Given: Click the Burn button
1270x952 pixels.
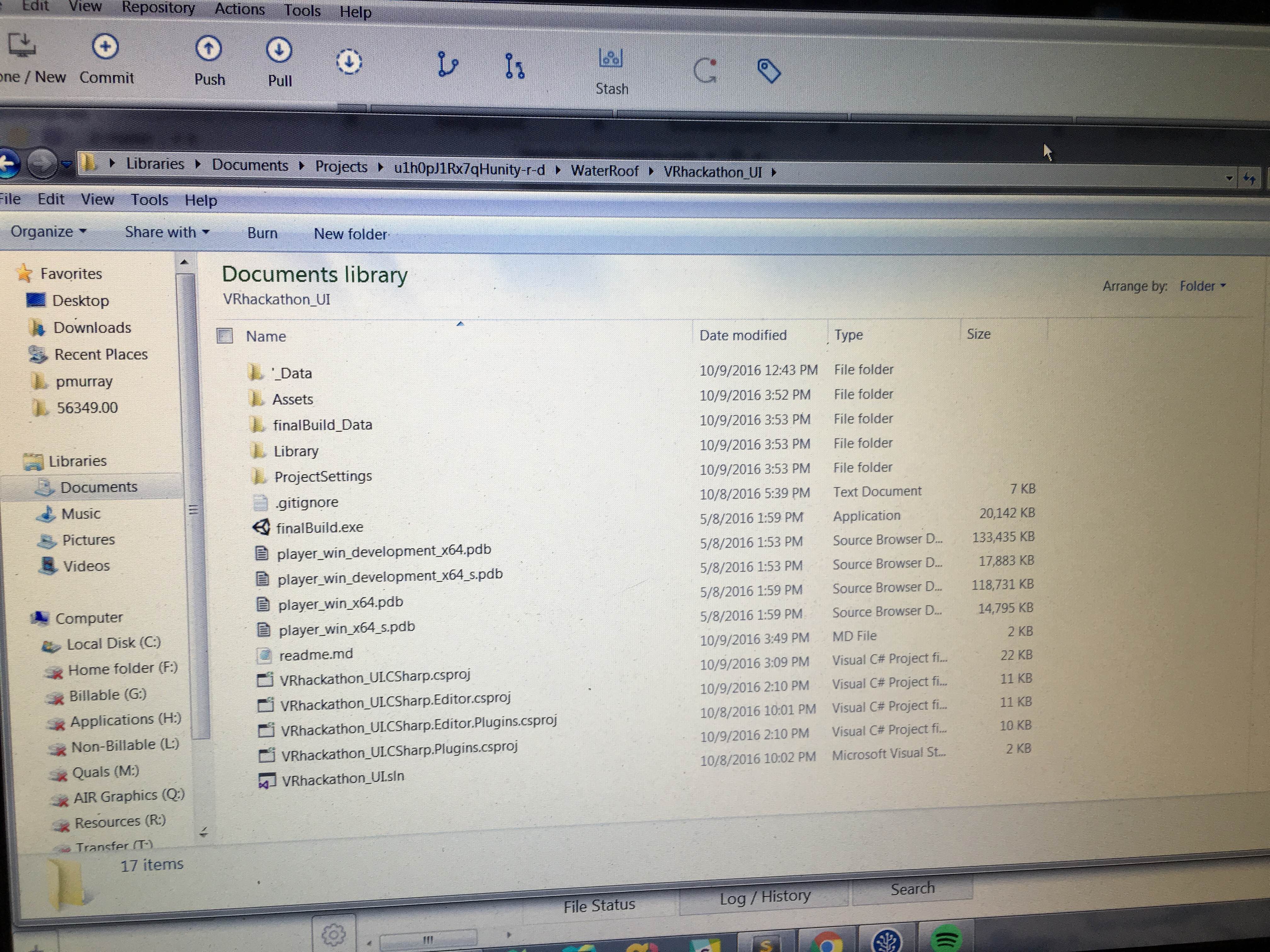Looking at the screenshot, I should tap(262, 233).
